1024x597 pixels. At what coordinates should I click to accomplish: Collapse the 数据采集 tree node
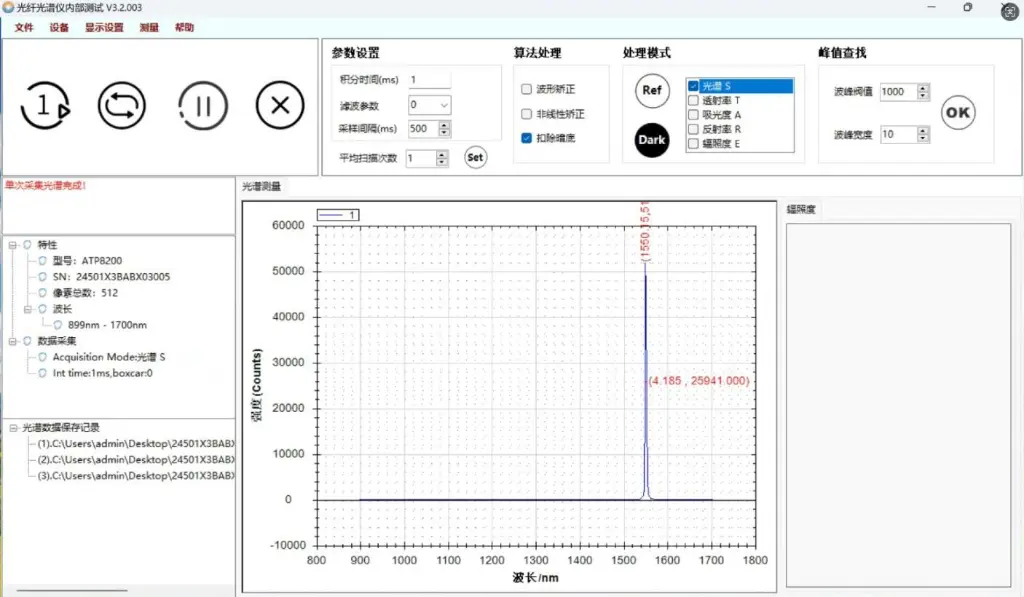tap(12, 341)
